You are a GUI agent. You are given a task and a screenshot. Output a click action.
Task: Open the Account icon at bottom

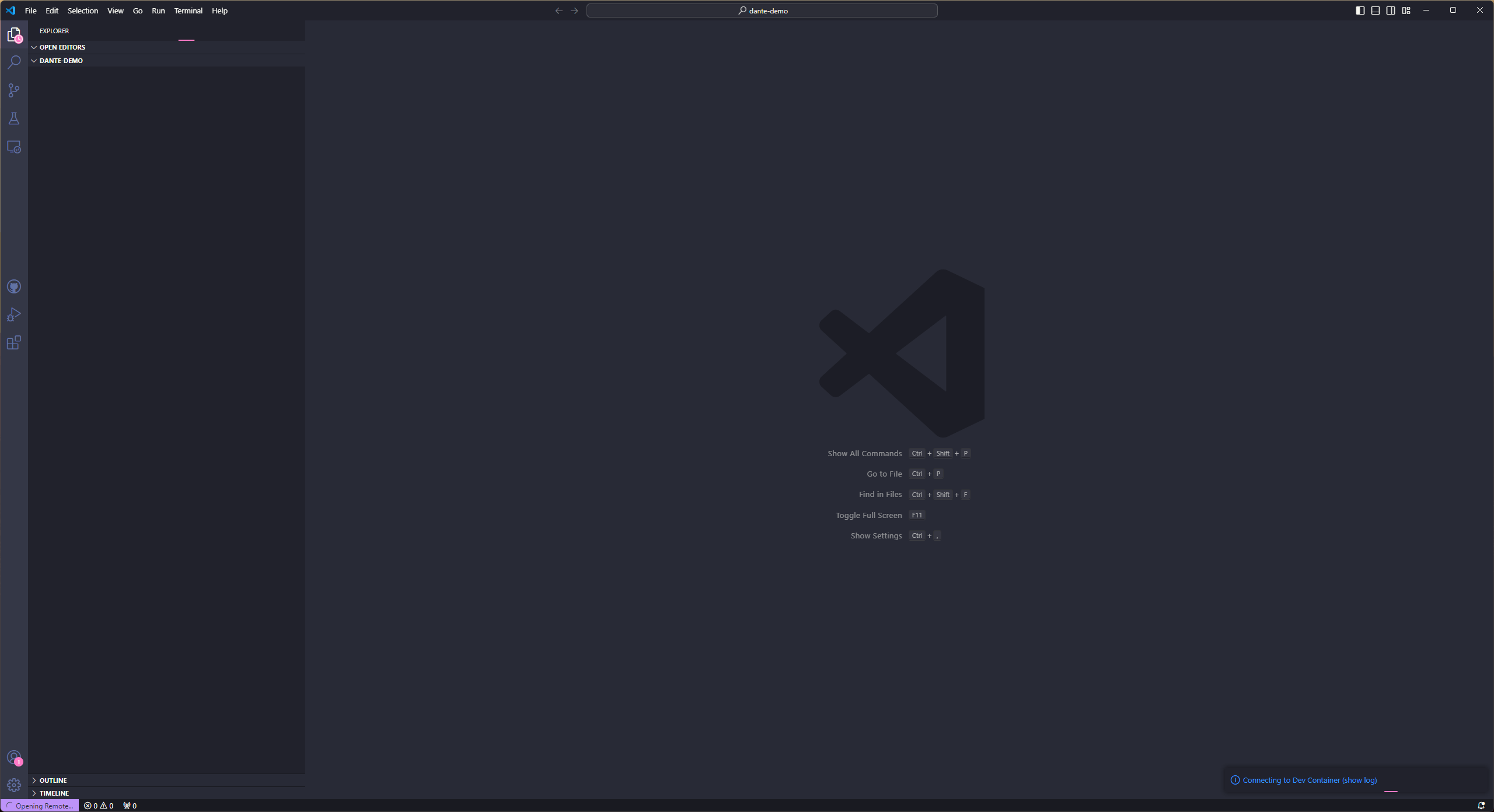pyautogui.click(x=13, y=757)
